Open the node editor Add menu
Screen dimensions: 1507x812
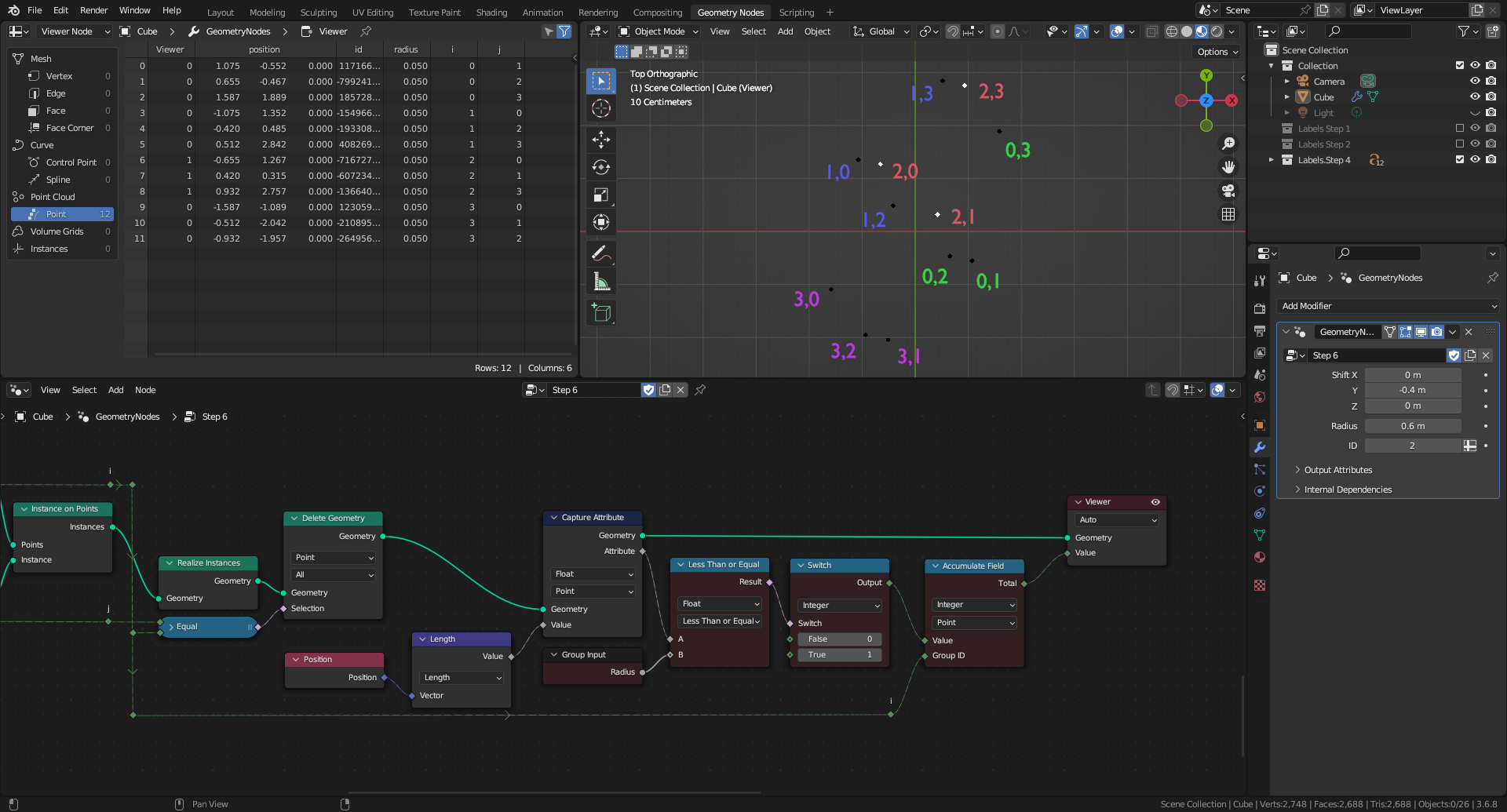pyautogui.click(x=115, y=390)
